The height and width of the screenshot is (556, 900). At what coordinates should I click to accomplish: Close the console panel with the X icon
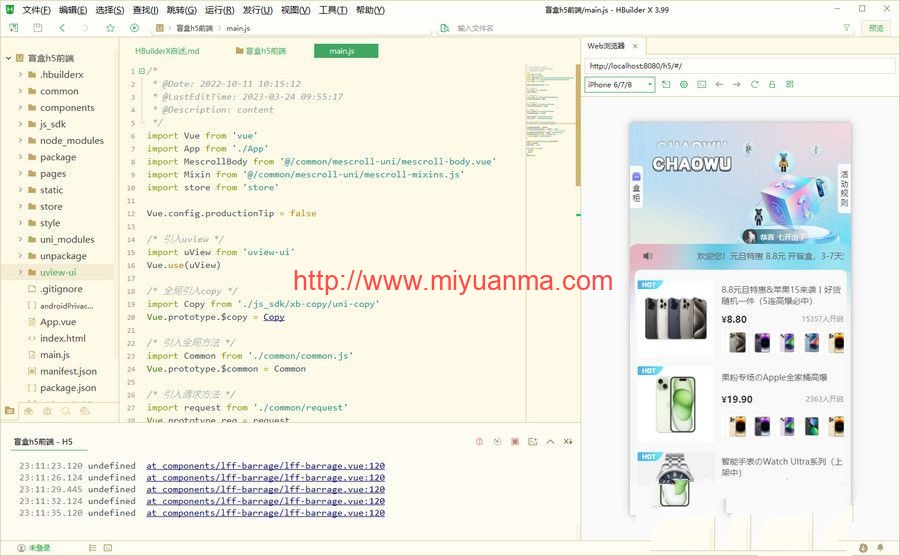[568, 441]
